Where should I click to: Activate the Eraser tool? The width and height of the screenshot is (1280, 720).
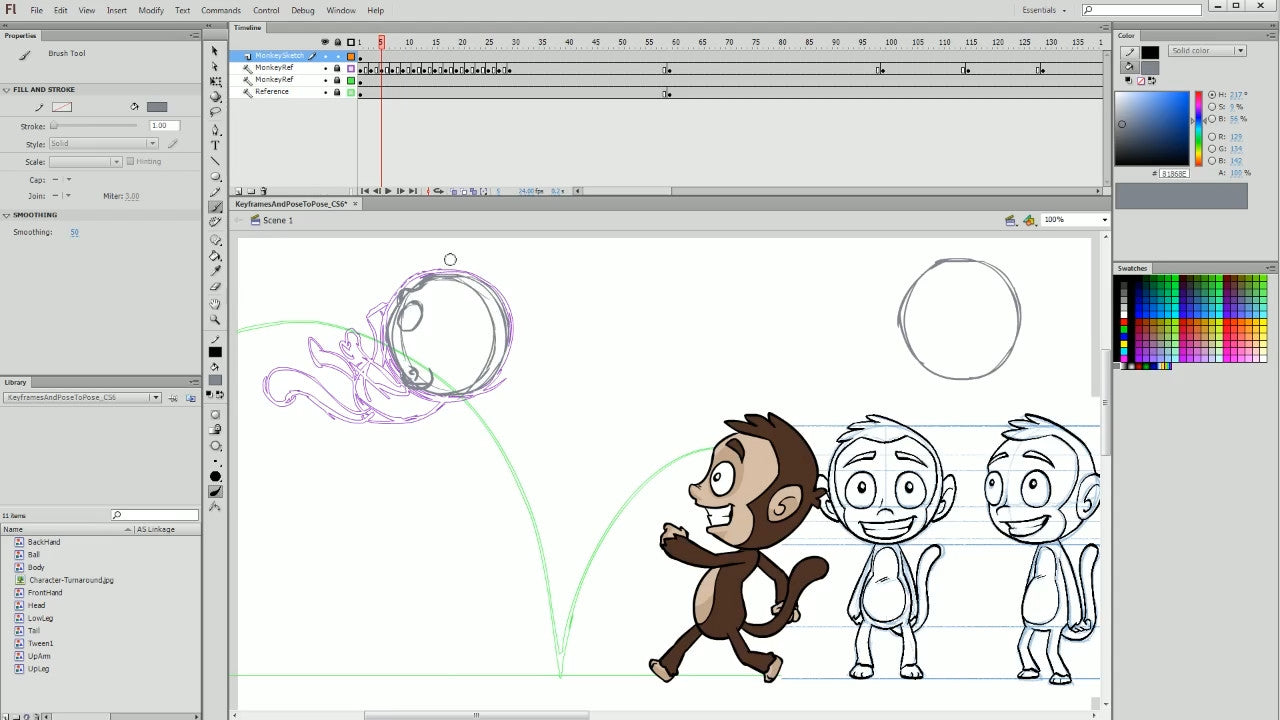pos(215,287)
